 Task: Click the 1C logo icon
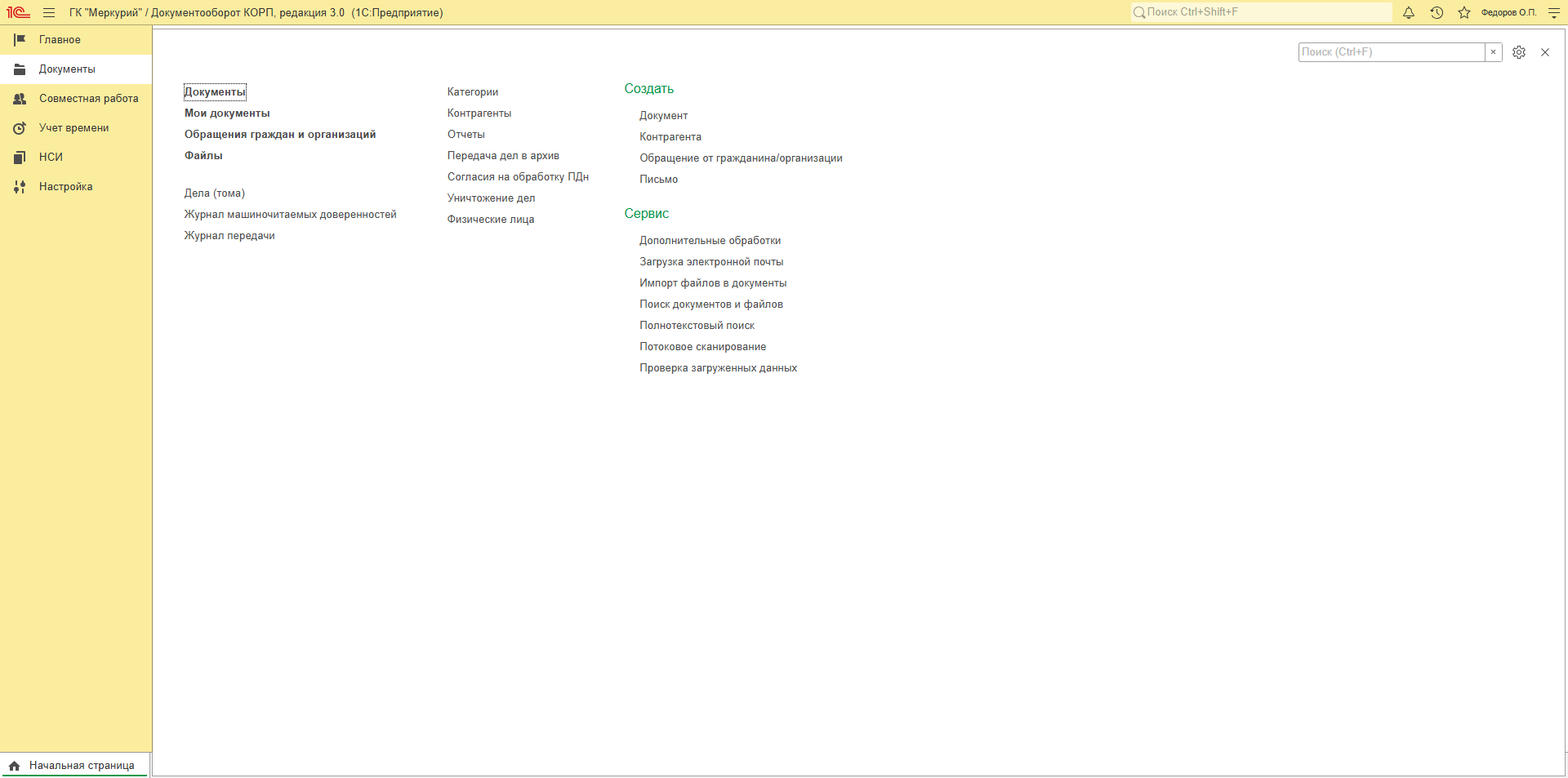tap(18, 12)
